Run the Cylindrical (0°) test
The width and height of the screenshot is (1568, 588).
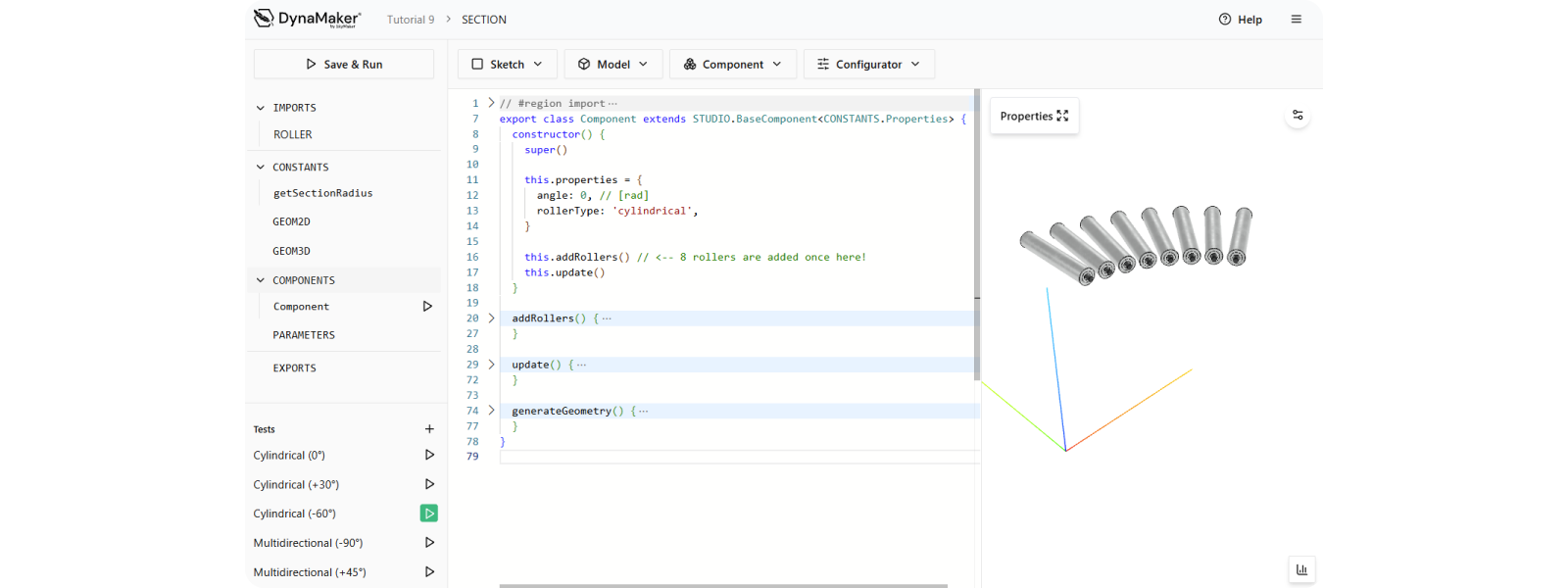(x=429, y=455)
